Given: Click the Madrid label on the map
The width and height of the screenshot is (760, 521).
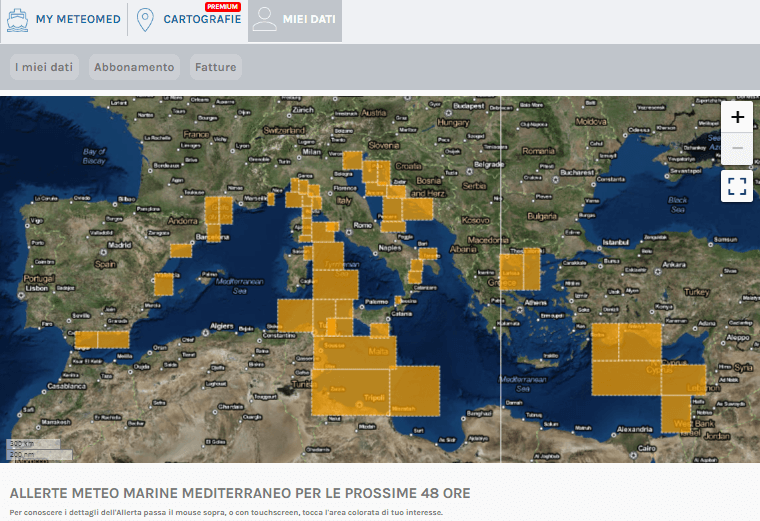Looking at the screenshot, I should pyautogui.click(x=120, y=245).
